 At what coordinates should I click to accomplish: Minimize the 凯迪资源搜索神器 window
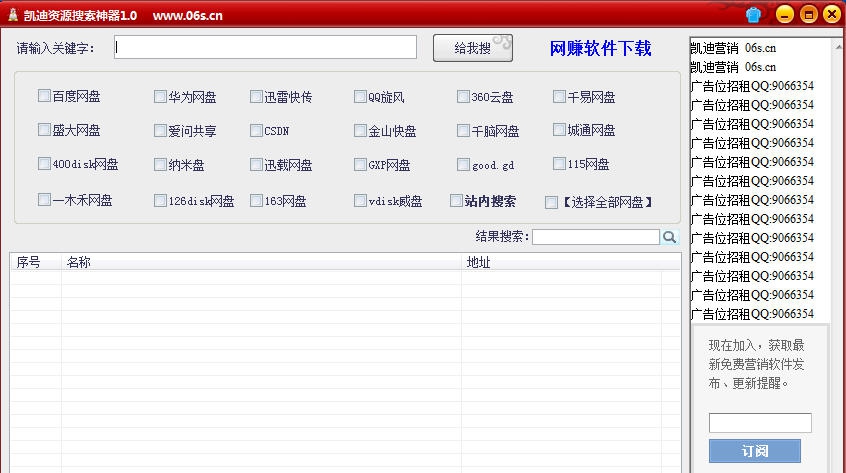pyautogui.click(x=784, y=15)
